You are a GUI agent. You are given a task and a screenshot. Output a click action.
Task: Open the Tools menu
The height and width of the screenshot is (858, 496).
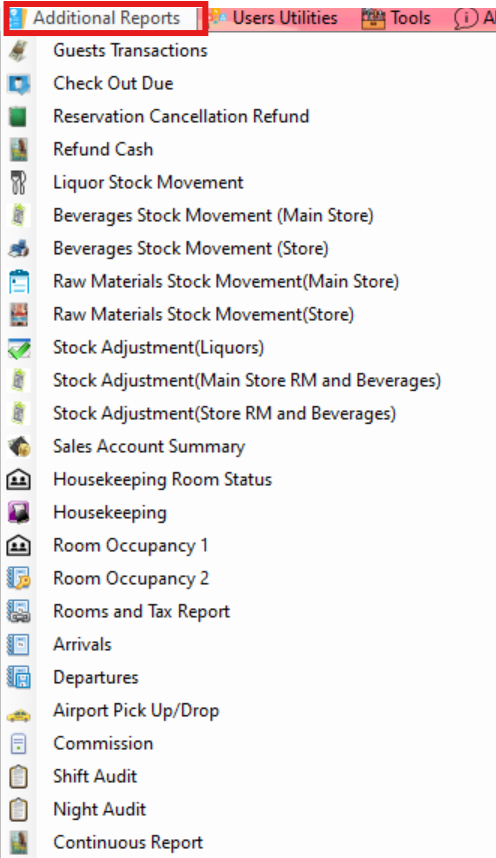[x=397, y=19]
